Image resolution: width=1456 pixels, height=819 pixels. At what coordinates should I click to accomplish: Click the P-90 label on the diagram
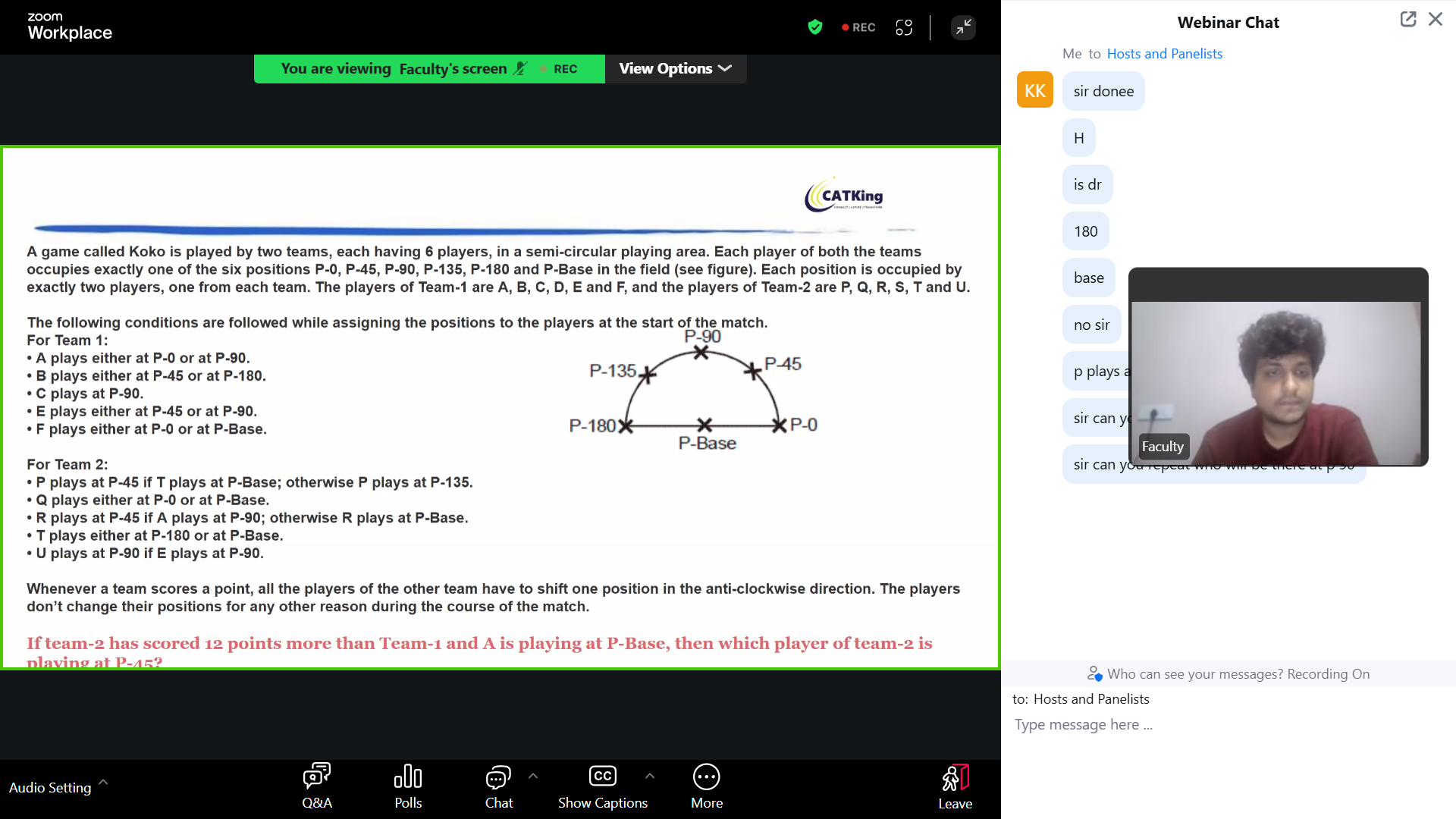click(x=702, y=337)
